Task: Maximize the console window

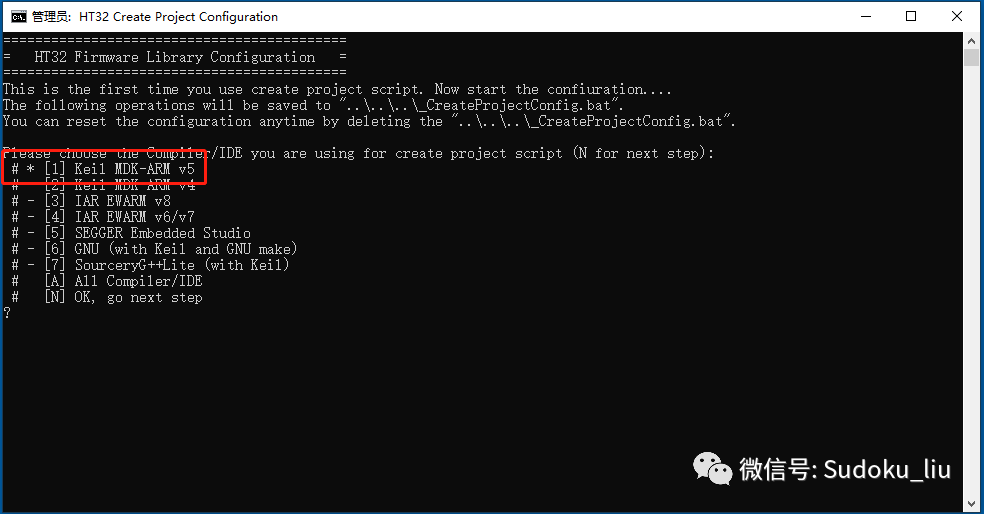Action: click(x=911, y=17)
